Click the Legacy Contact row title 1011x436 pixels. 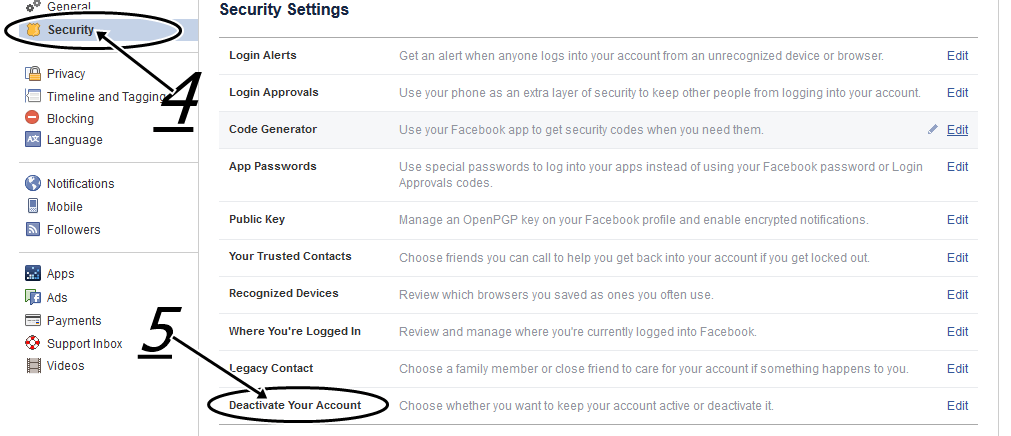point(271,368)
